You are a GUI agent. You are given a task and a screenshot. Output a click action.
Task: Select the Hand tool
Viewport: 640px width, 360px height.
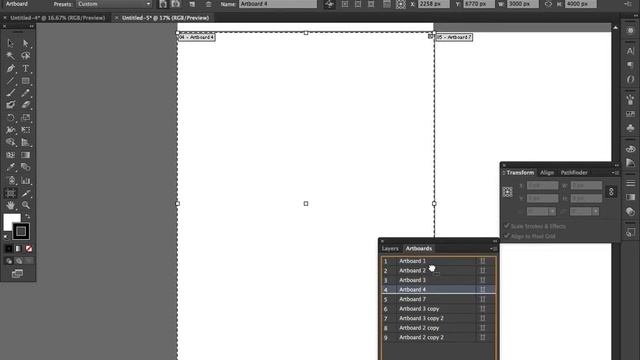click(x=11, y=205)
